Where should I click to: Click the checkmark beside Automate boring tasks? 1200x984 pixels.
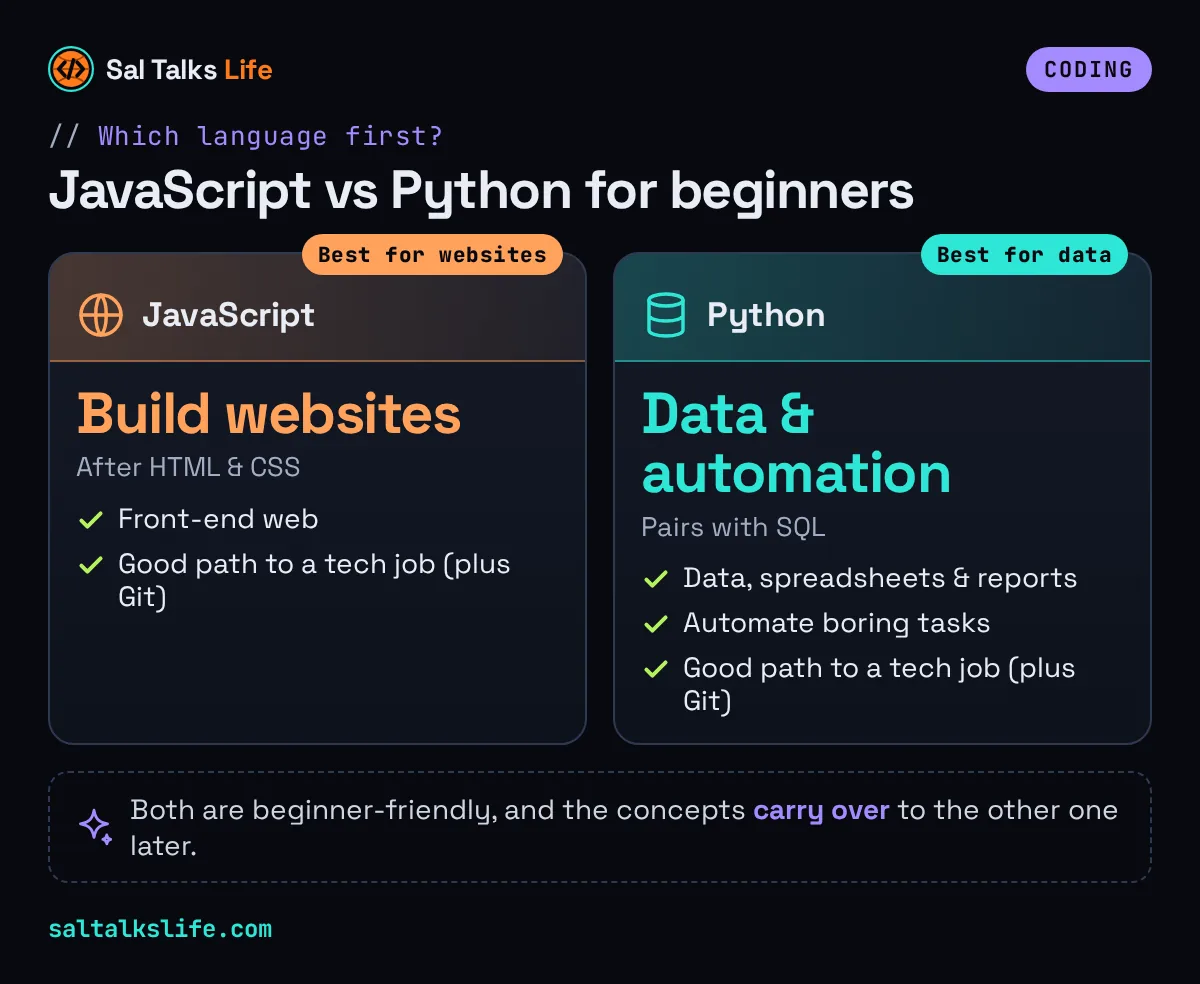pyautogui.click(x=656, y=624)
